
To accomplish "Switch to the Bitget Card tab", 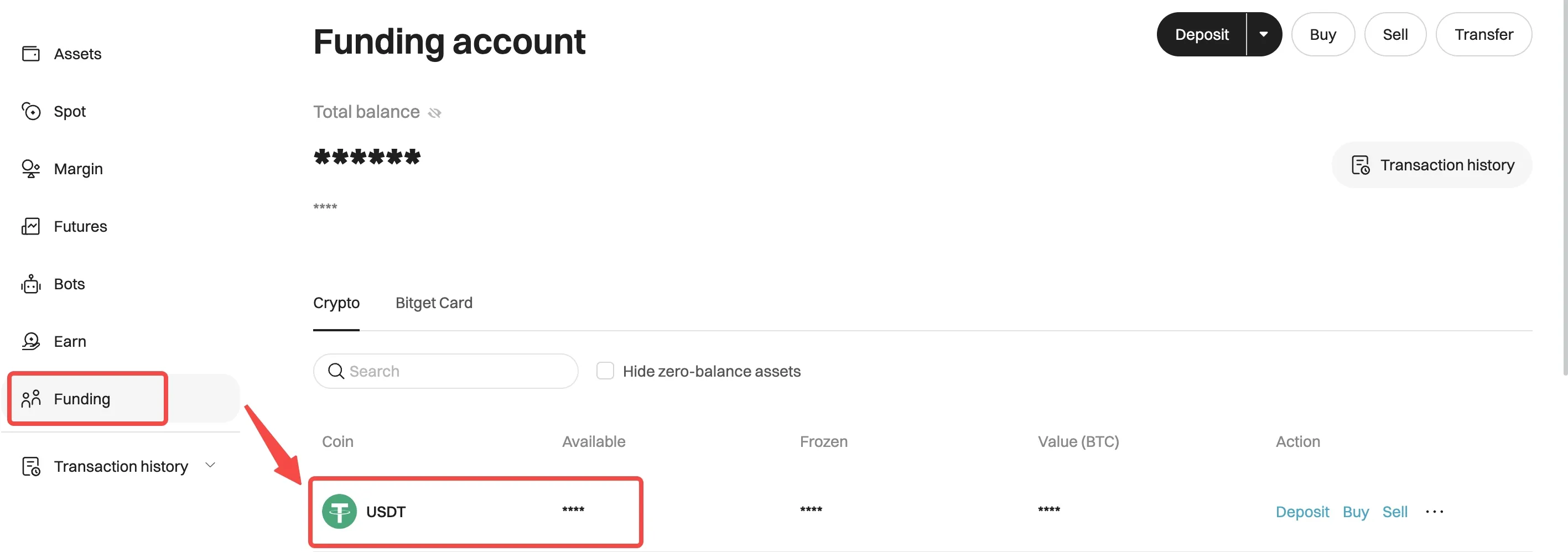I will (433, 303).
